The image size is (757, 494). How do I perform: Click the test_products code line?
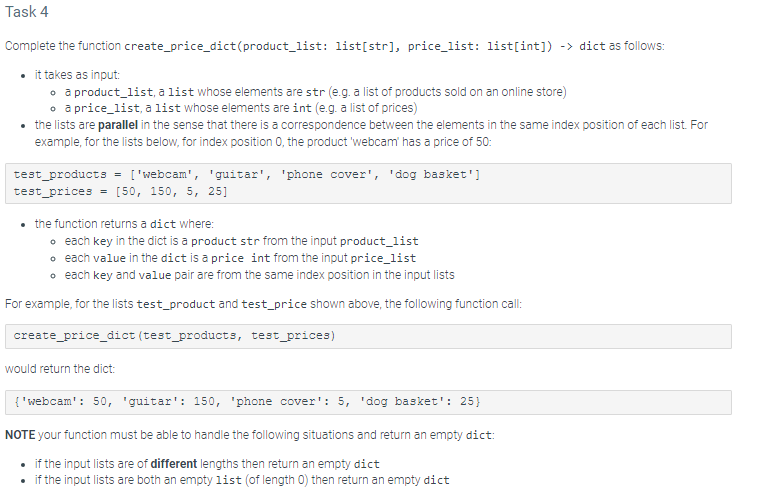click(247, 174)
